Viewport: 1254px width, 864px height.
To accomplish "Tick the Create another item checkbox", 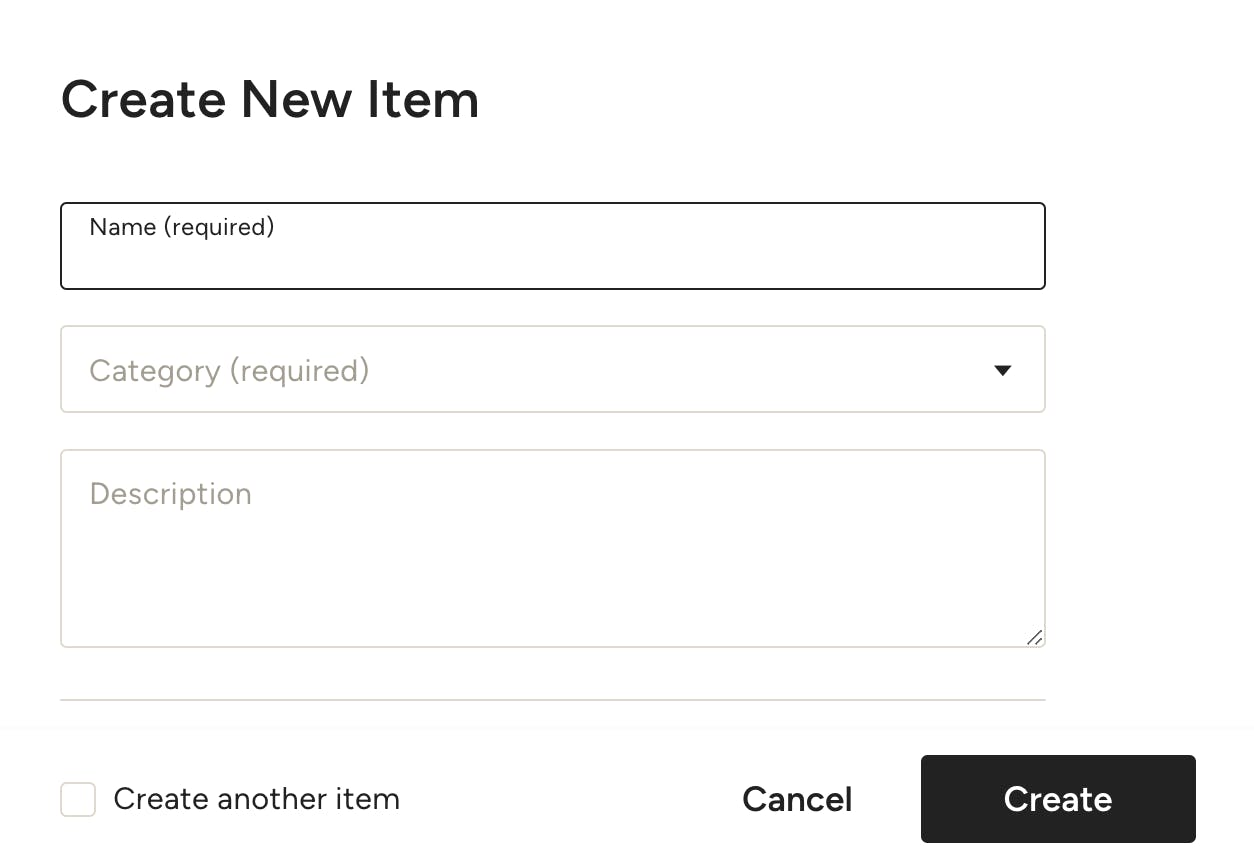I will (78, 799).
